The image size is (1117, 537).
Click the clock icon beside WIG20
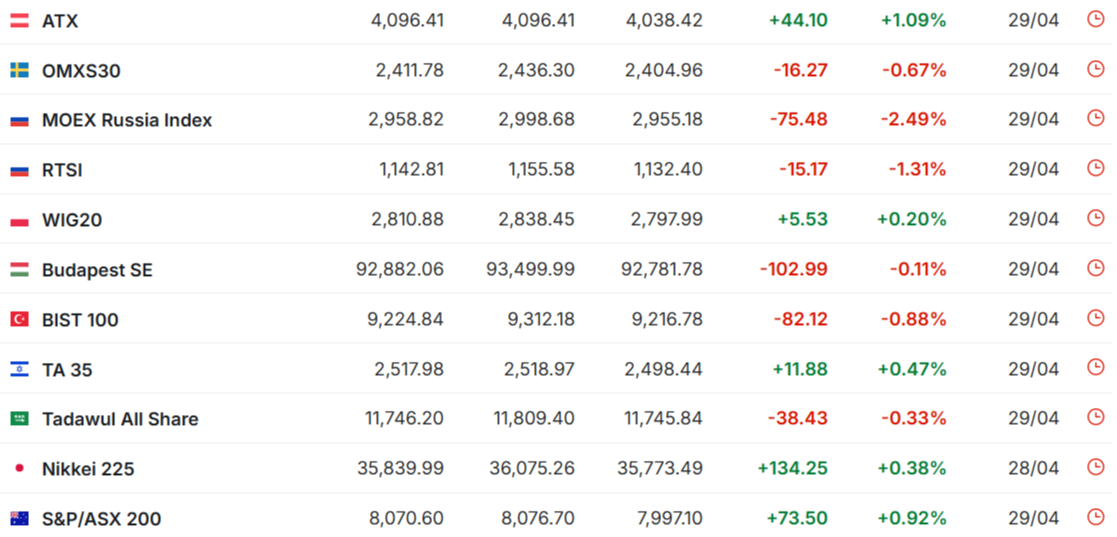point(1095,218)
